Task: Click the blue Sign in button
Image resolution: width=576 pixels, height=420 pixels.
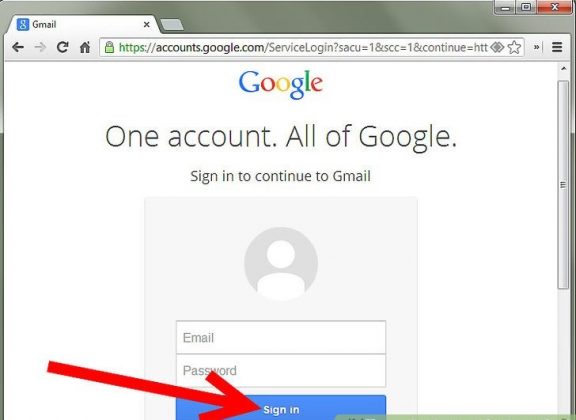Action: click(x=281, y=408)
